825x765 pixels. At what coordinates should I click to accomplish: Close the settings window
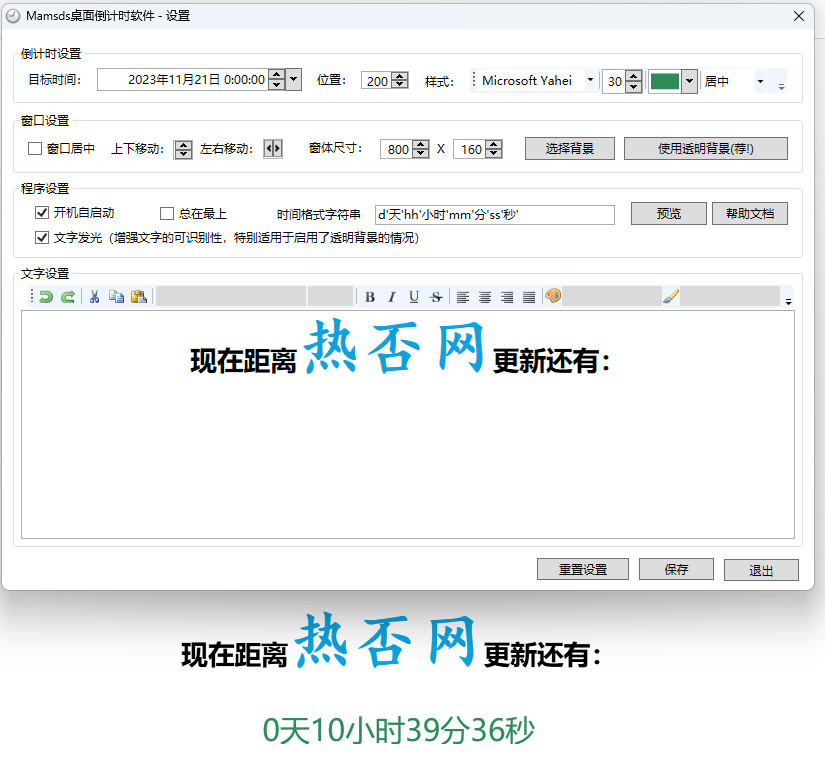tap(799, 16)
